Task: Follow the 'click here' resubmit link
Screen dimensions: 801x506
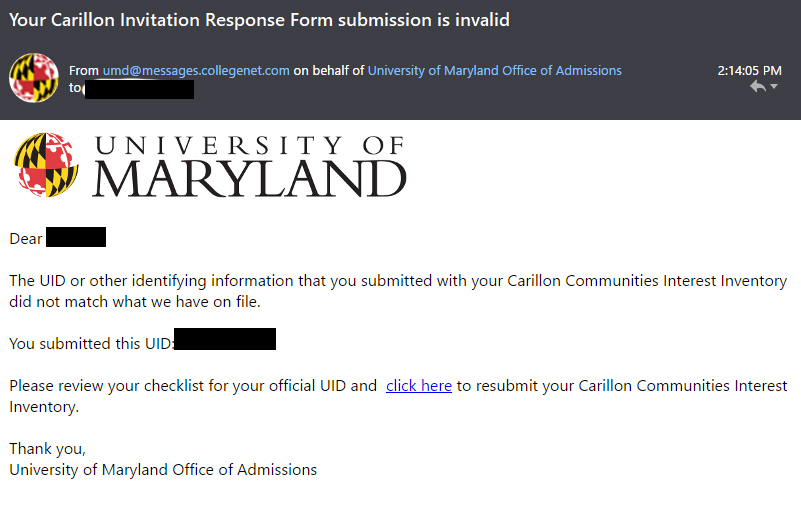Action: 419,385
